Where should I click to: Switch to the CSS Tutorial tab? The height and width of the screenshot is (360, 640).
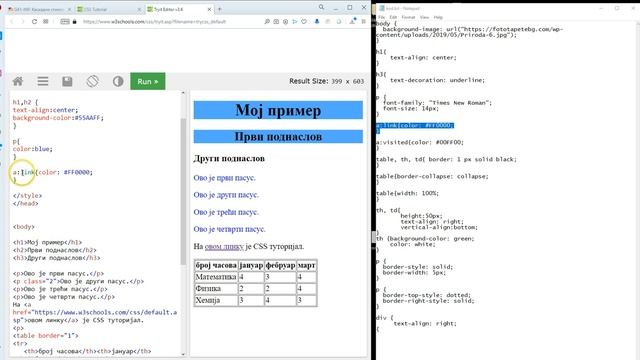[x=109, y=9]
